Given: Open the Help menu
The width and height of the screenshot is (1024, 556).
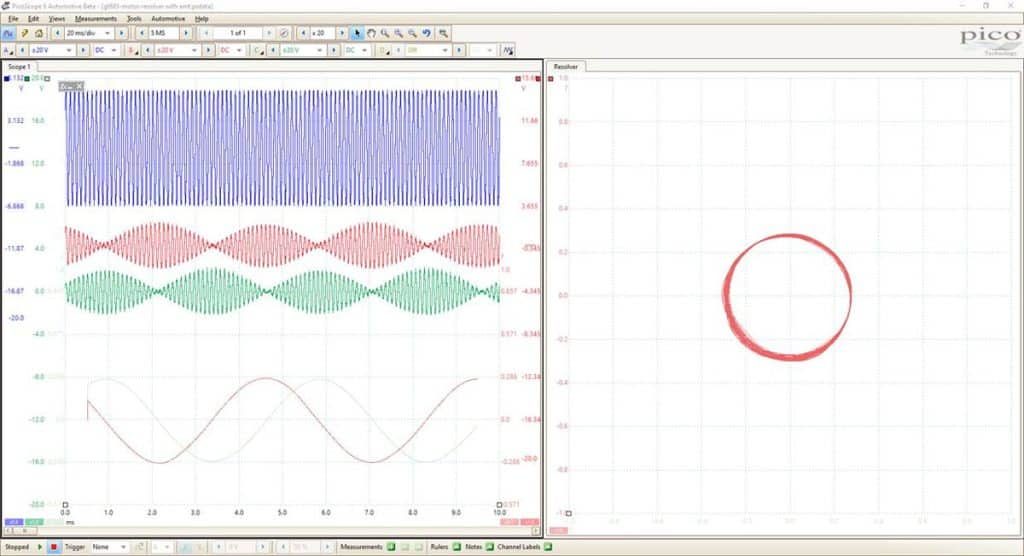Looking at the screenshot, I should click(202, 19).
